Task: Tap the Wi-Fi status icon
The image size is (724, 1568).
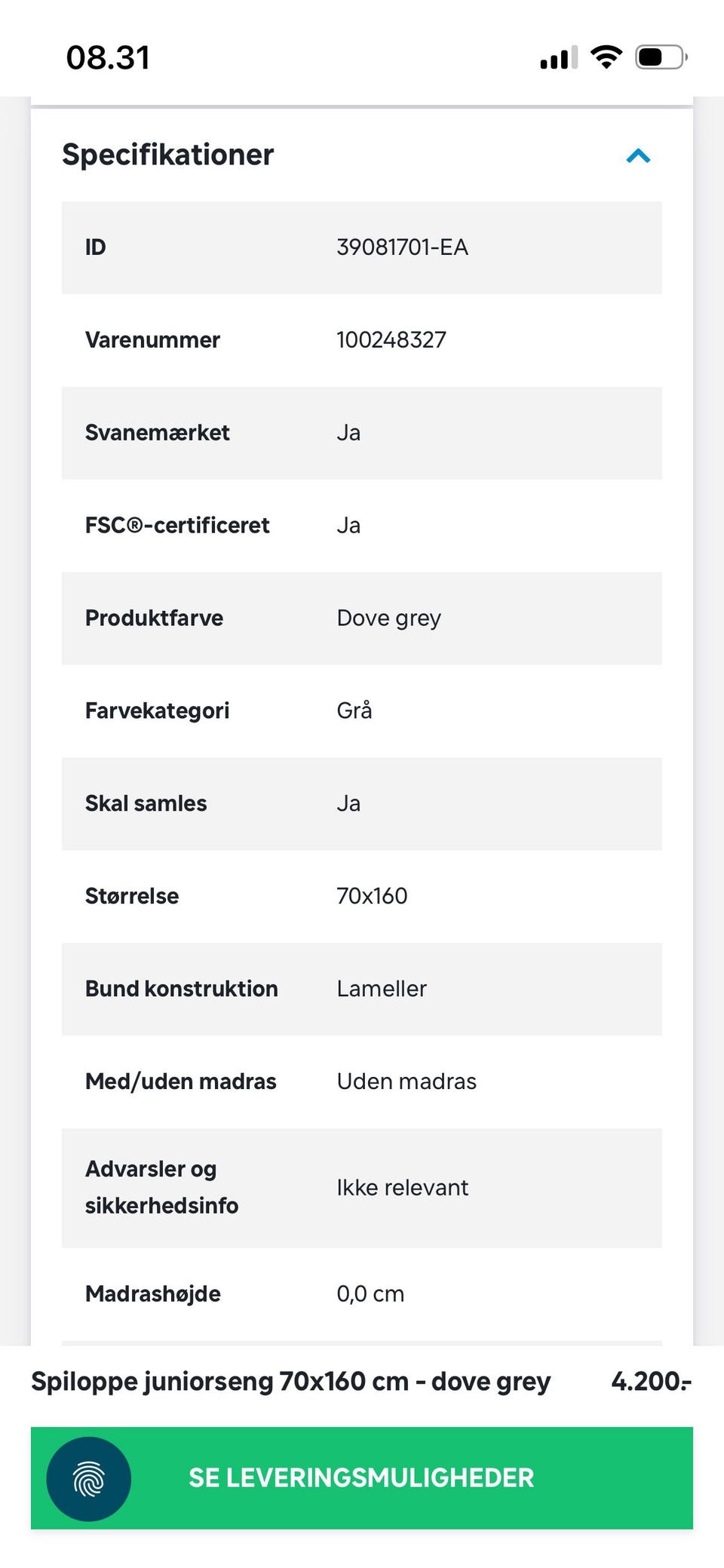Action: [606, 57]
